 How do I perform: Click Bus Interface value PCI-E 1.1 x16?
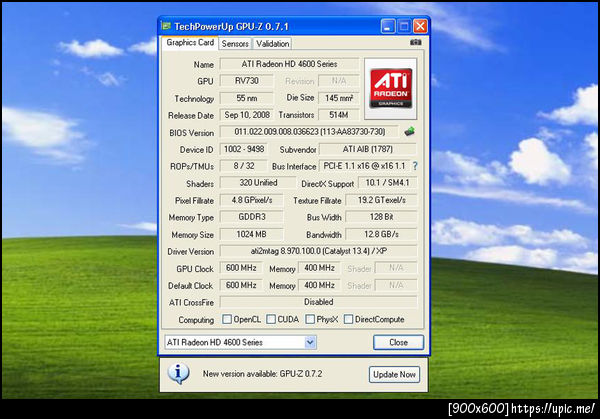click(364, 166)
